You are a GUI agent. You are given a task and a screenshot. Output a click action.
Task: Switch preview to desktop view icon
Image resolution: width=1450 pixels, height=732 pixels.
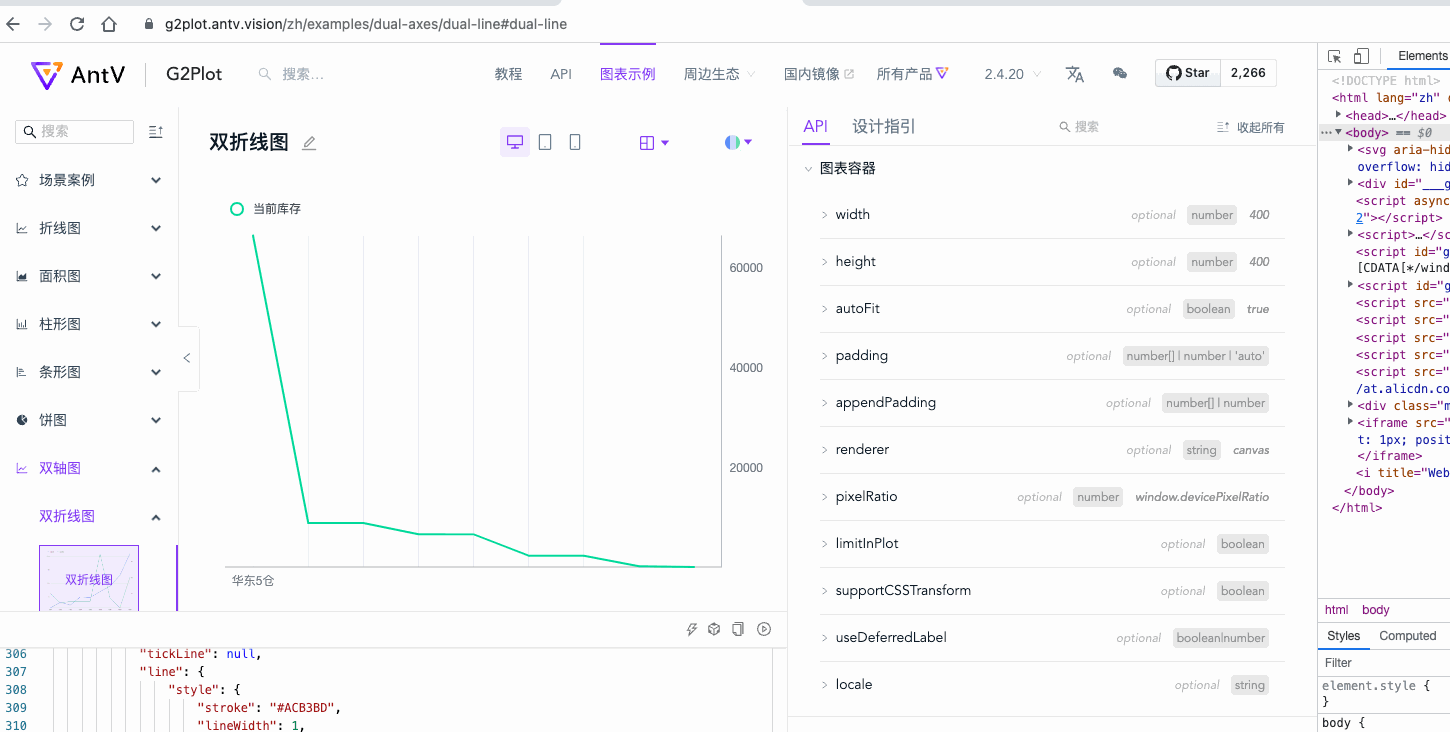(515, 142)
